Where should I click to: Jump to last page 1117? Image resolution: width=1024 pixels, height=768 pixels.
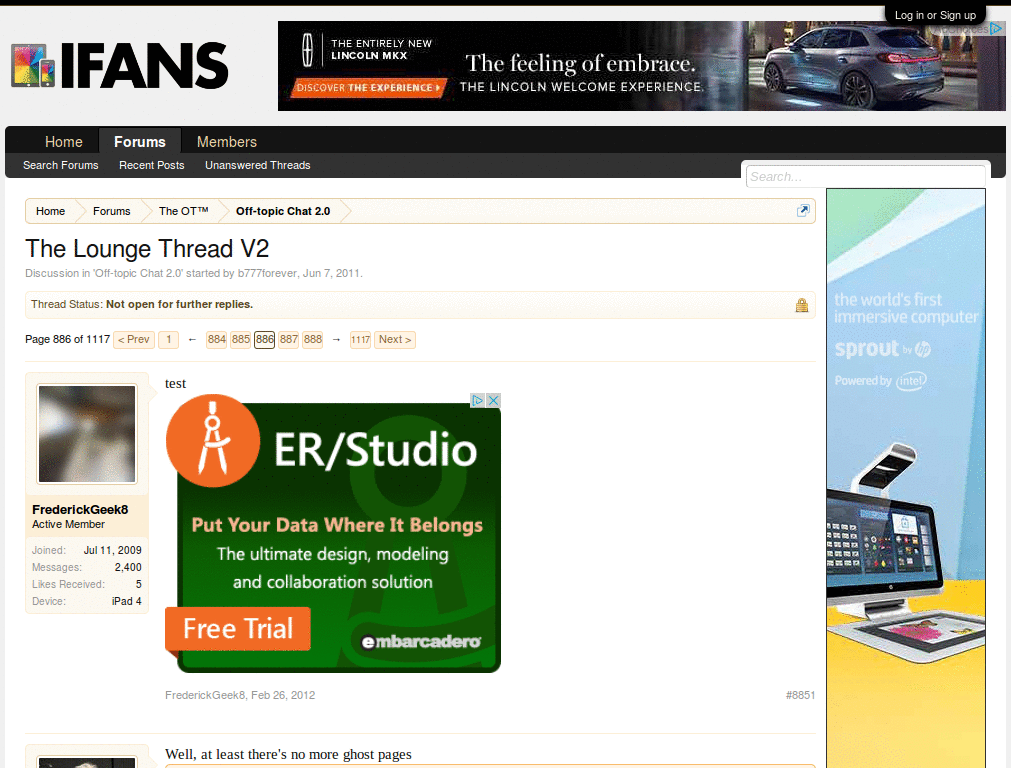[360, 340]
